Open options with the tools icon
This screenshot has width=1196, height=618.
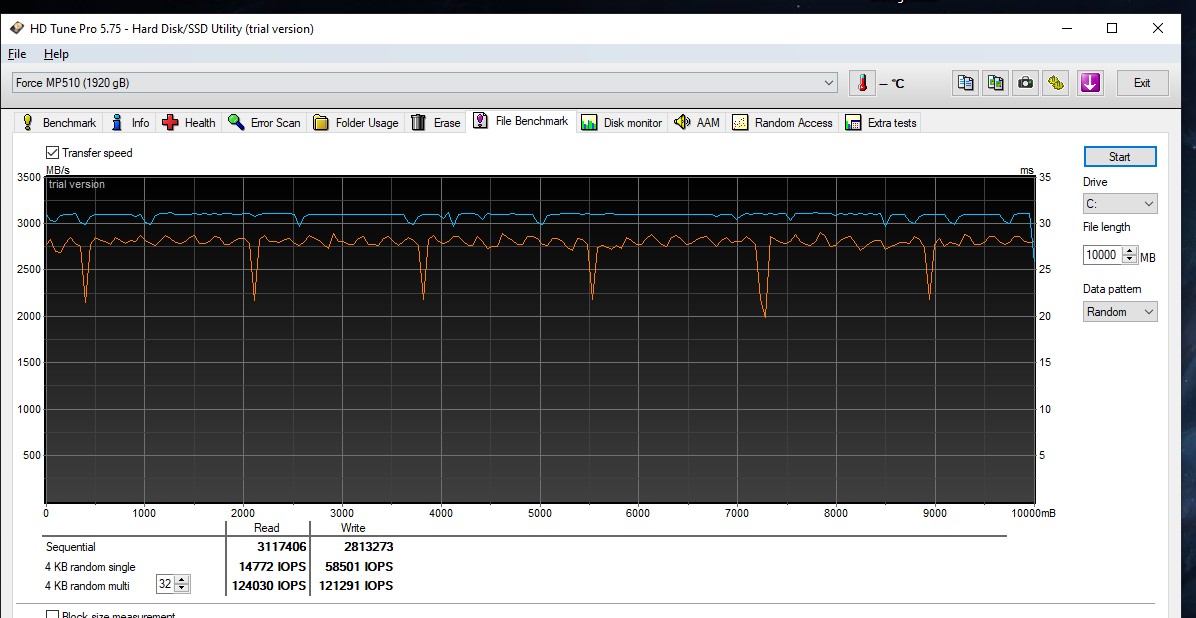pos(1056,83)
